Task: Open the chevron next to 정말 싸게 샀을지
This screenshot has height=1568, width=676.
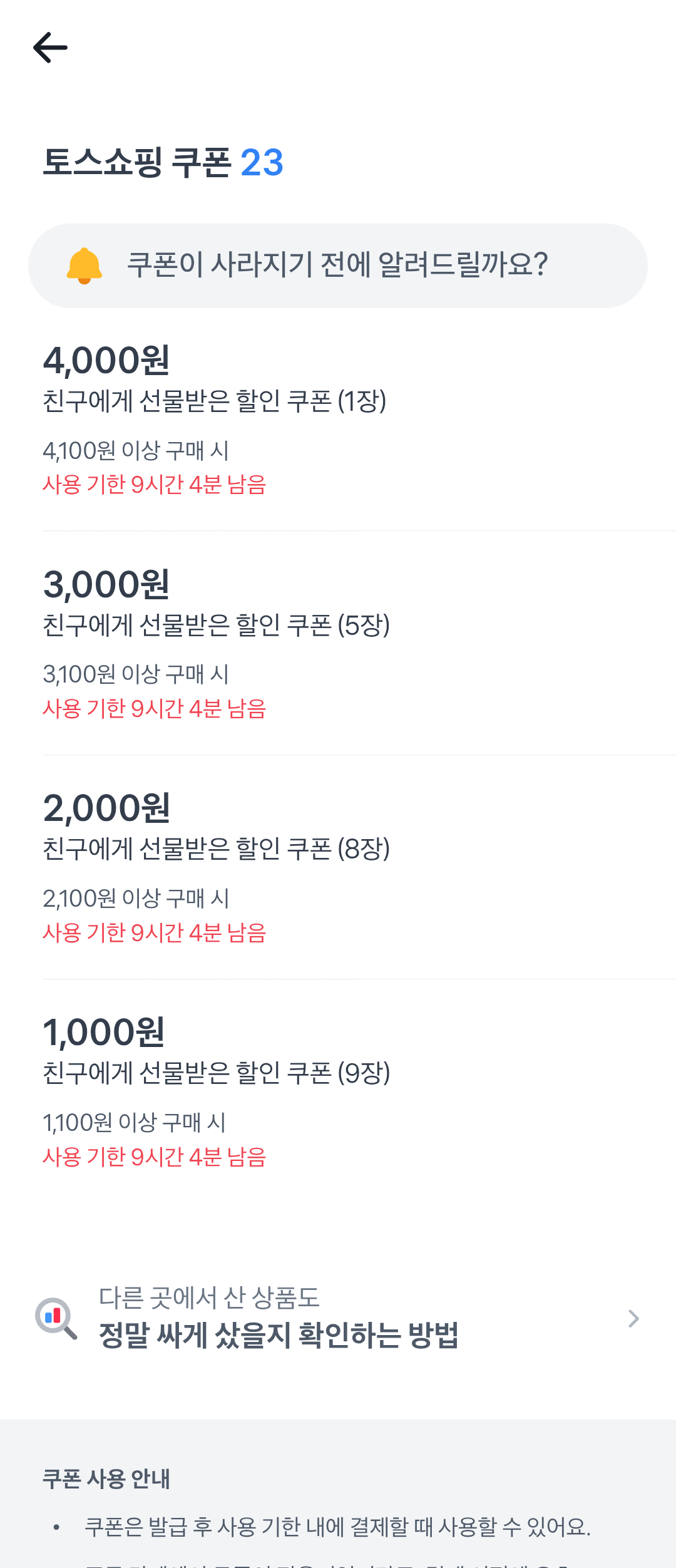Action: [x=633, y=1318]
